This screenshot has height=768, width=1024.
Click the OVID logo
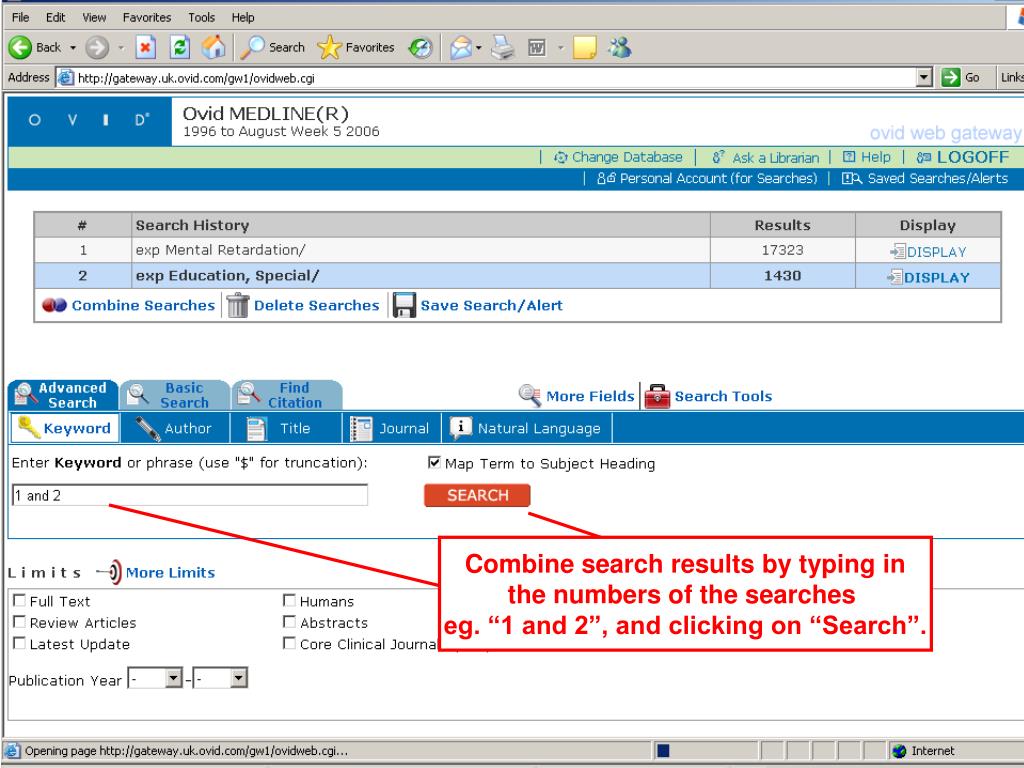coord(89,120)
